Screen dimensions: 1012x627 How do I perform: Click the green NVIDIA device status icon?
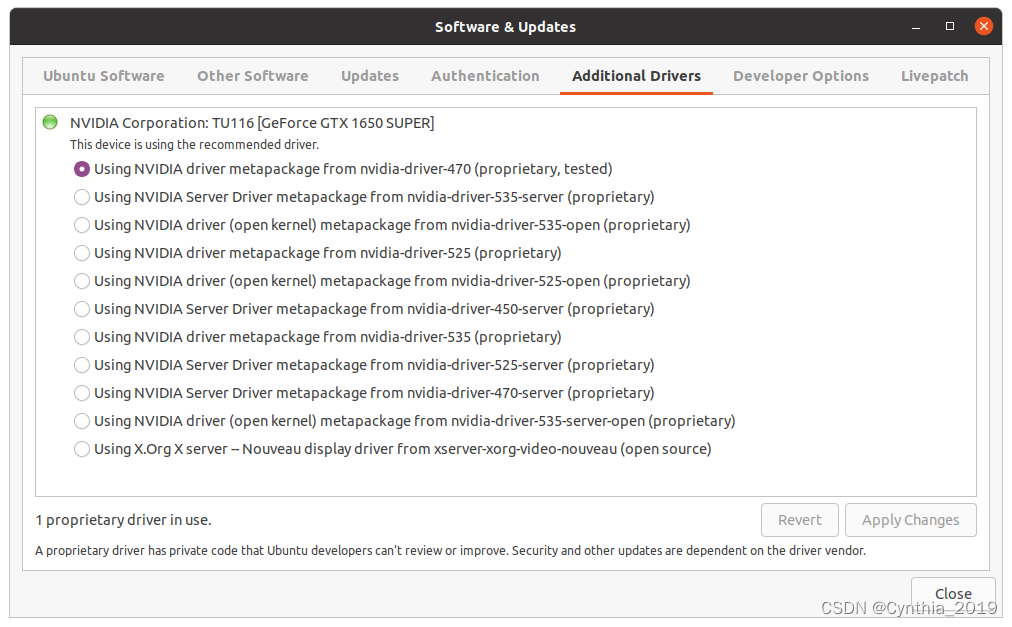point(50,122)
